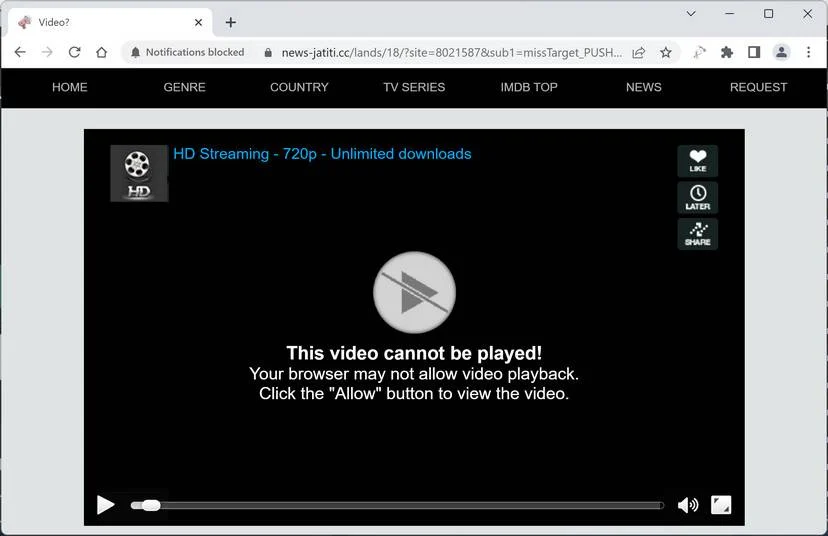This screenshot has width=828, height=536.
Task: Click the watch Later clock icon
Action: click(x=698, y=198)
